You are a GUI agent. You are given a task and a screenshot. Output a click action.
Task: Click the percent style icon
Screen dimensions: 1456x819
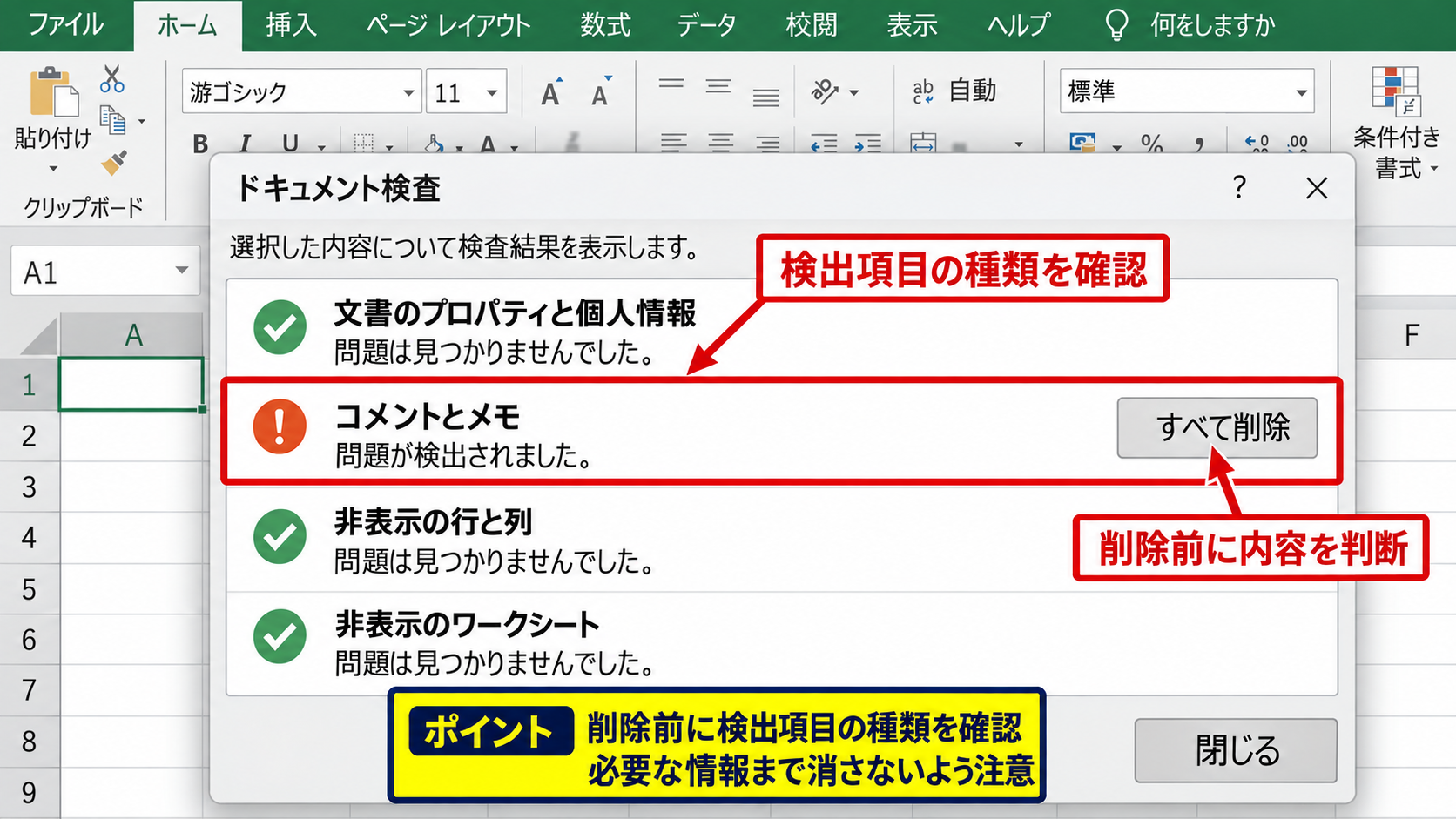coord(1152,143)
